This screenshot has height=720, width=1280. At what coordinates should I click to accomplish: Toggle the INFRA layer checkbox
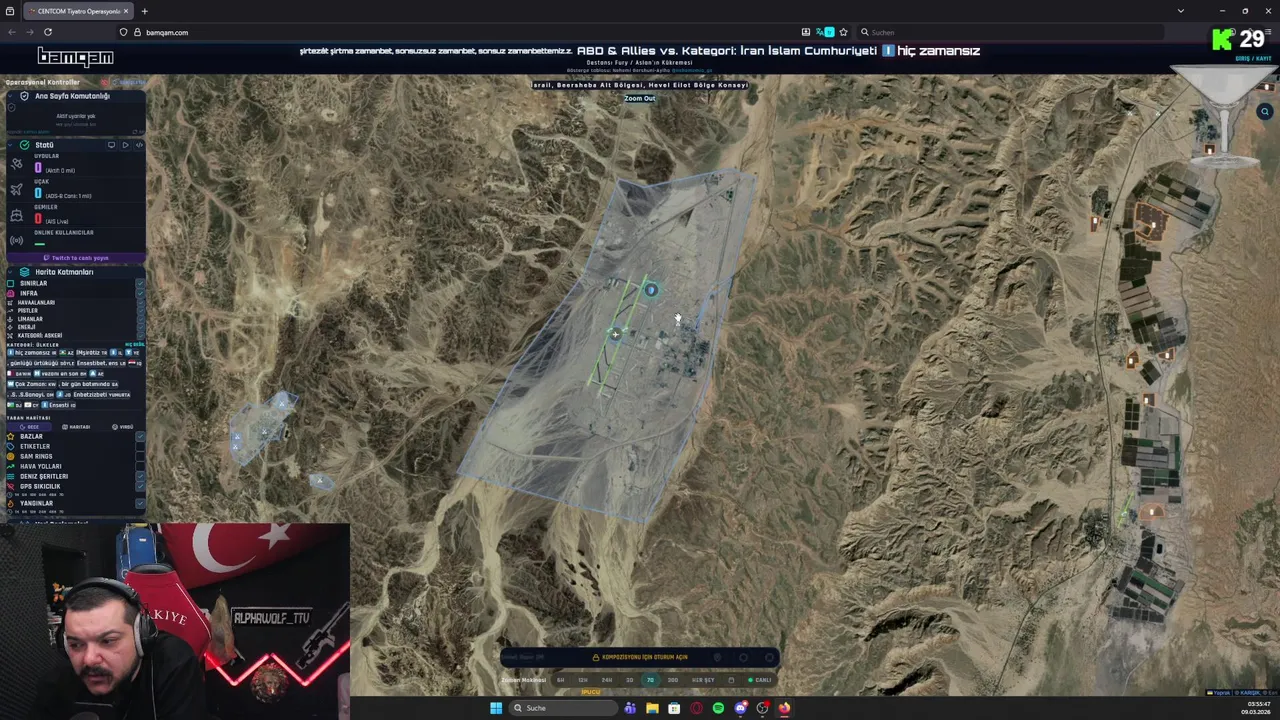point(140,293)
